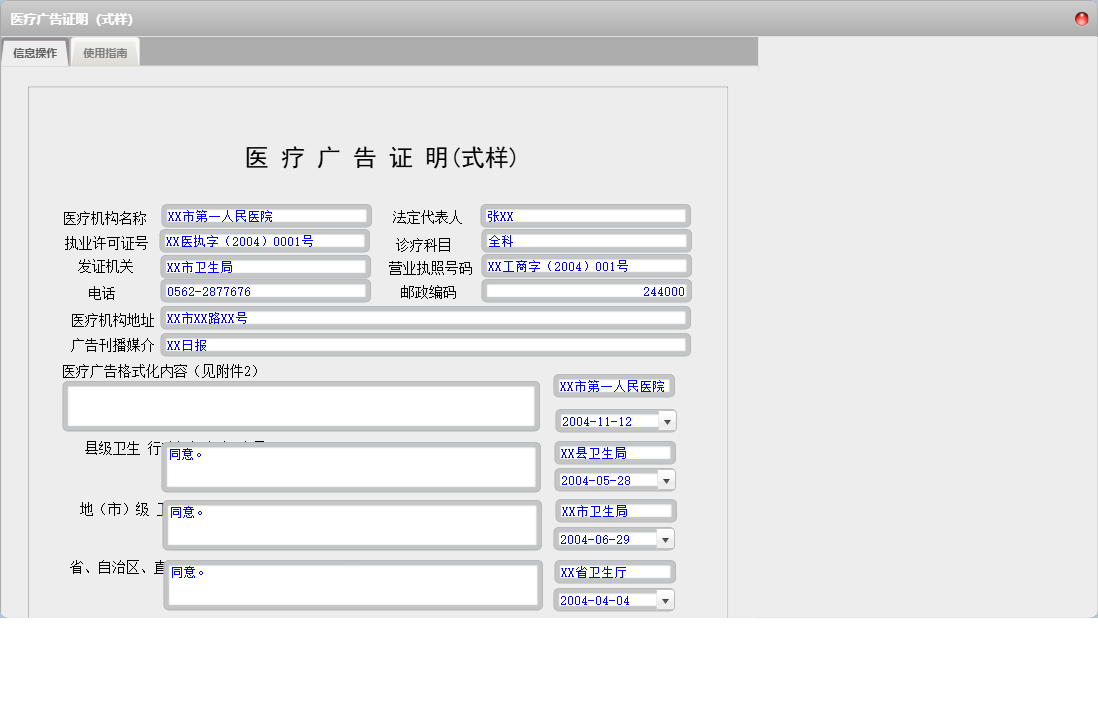This screenshot has height=712, width=1098.
Task: Select the 法定代表人 field containing 张XX
Action: tap(585, 216)
